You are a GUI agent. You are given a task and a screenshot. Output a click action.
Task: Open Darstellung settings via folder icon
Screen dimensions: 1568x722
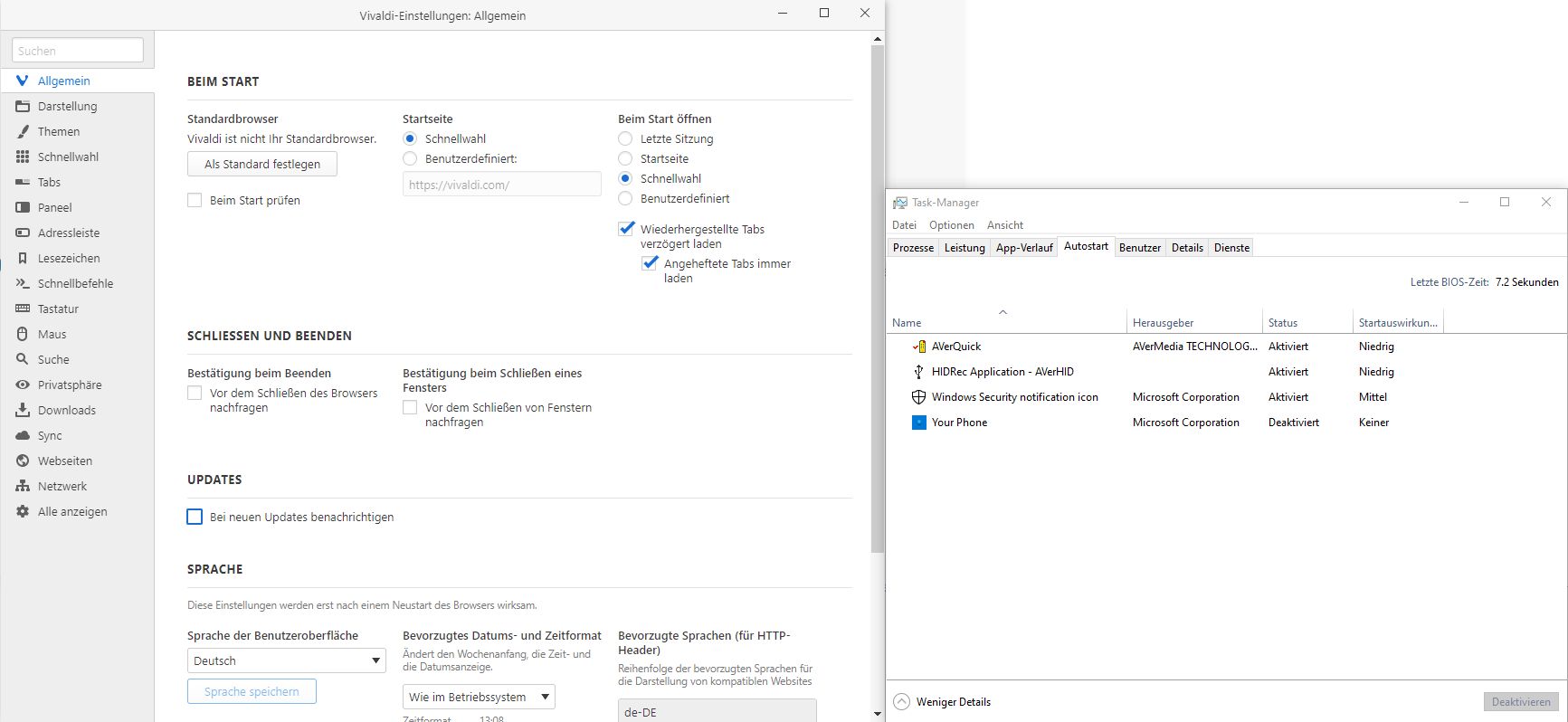tap(23, 106)
